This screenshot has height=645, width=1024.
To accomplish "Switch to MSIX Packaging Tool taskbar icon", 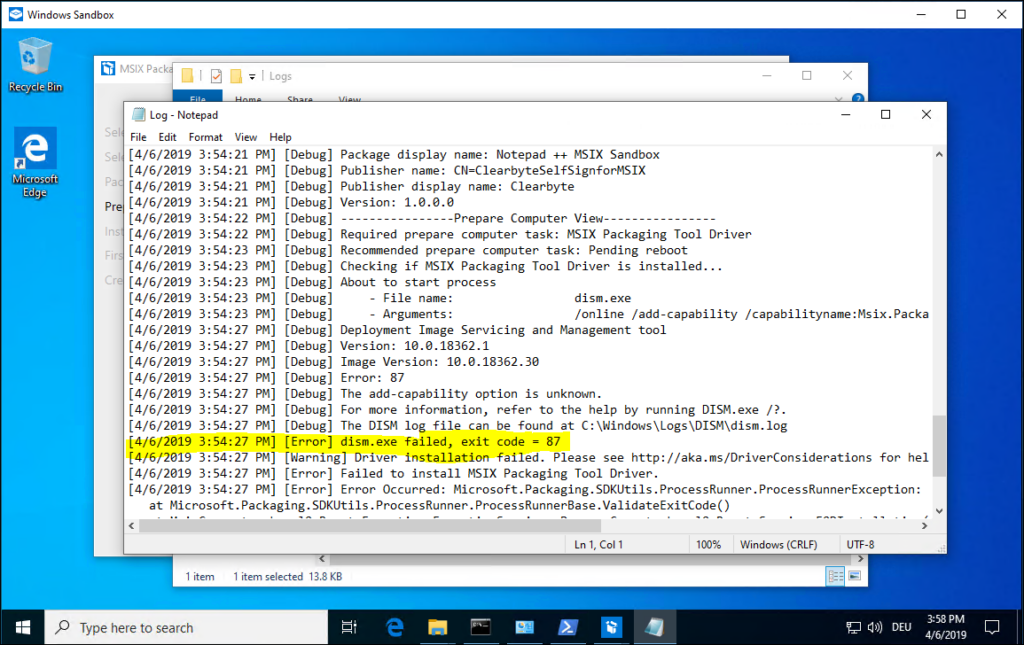I will [x=611, y=627].
